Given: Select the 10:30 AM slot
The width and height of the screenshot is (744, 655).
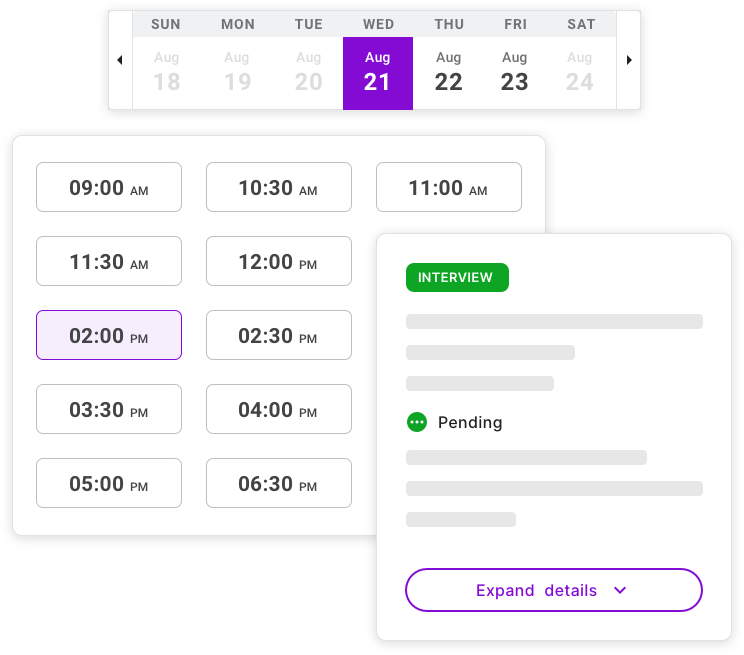Looking at the screenshot, I should click(x=279, y=187).
